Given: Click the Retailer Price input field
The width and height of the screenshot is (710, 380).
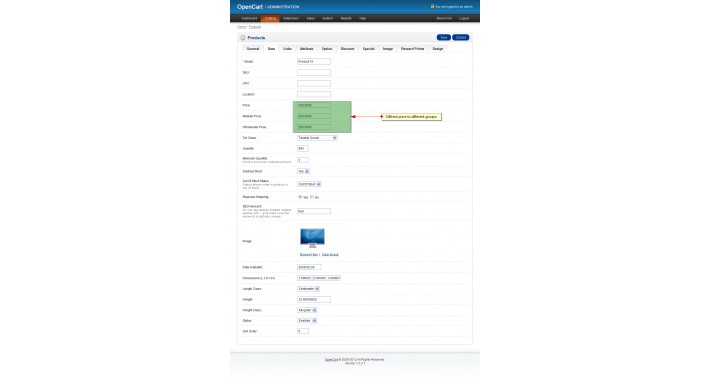Looking at the screenshot, I should (314, 116).
